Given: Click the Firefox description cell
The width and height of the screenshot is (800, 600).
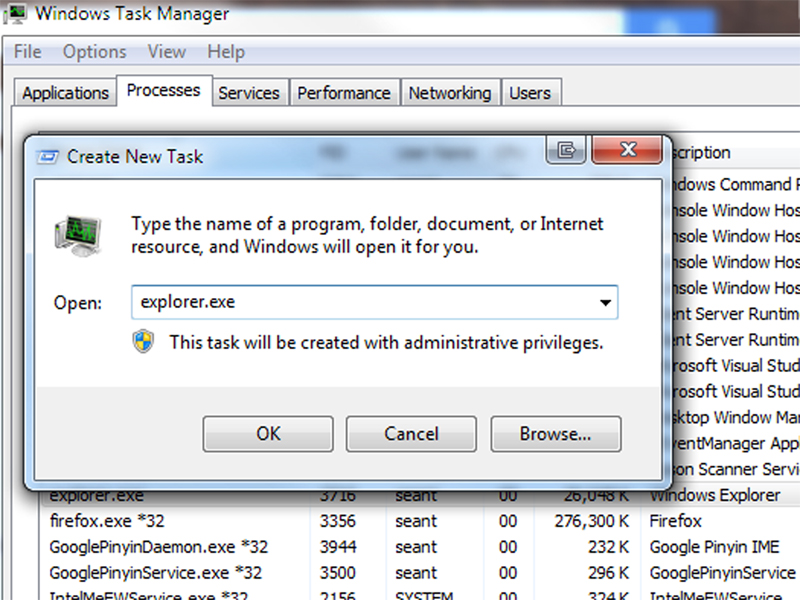Looking at the screenshot, I should click(x=676, y=521).
